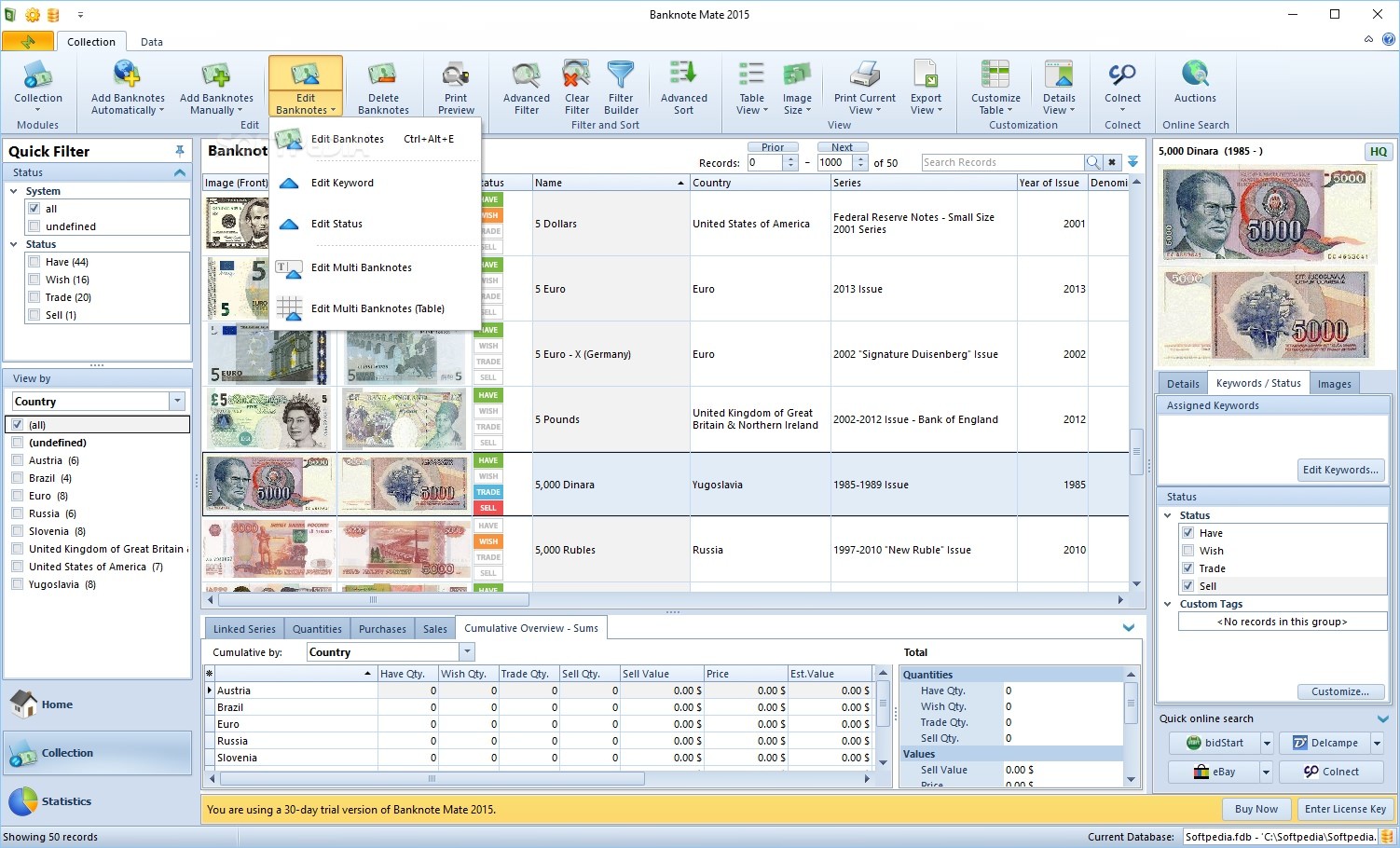Click the Clear Filter icon
The image size is (1400, 848).
click(577, 75)
